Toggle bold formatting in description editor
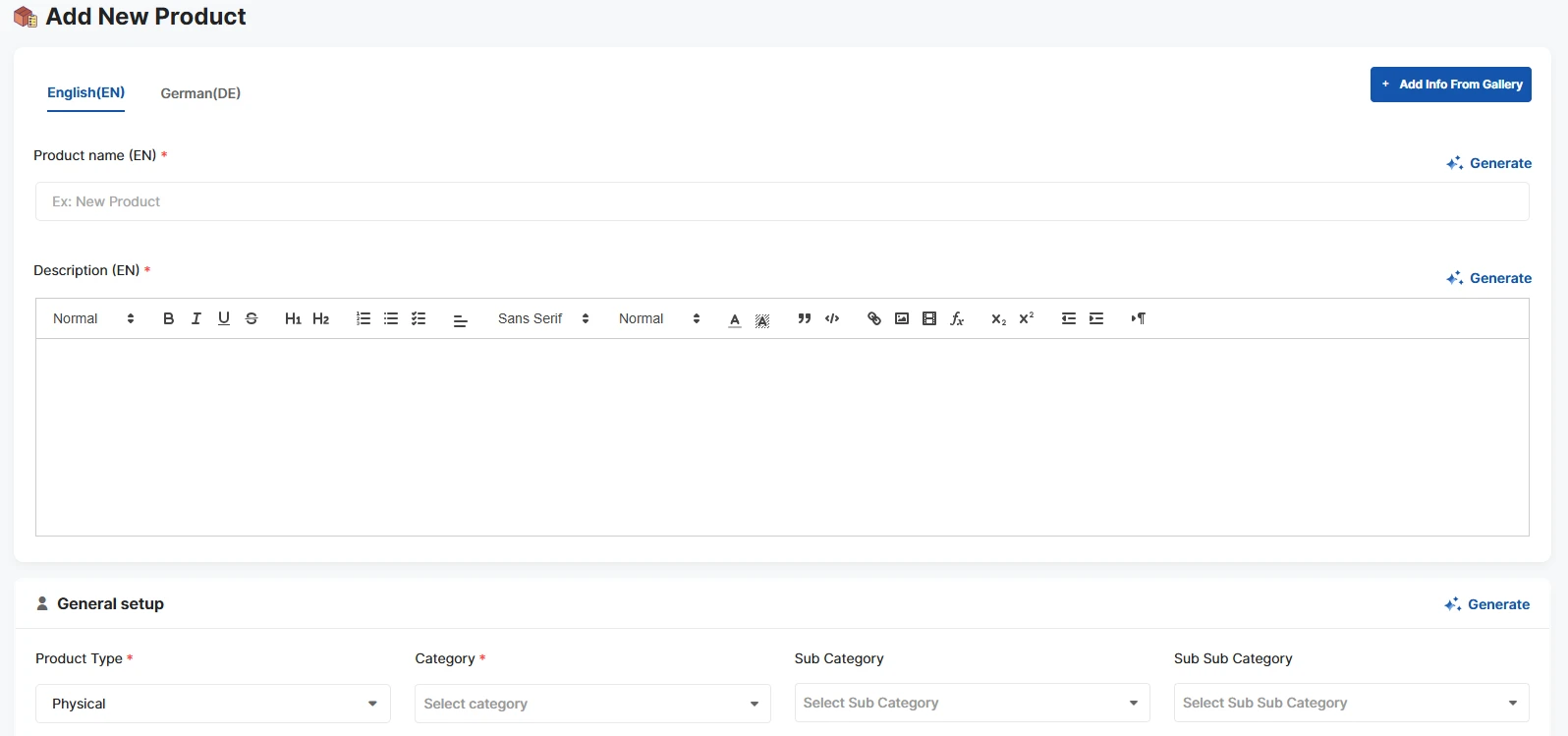 169,318
